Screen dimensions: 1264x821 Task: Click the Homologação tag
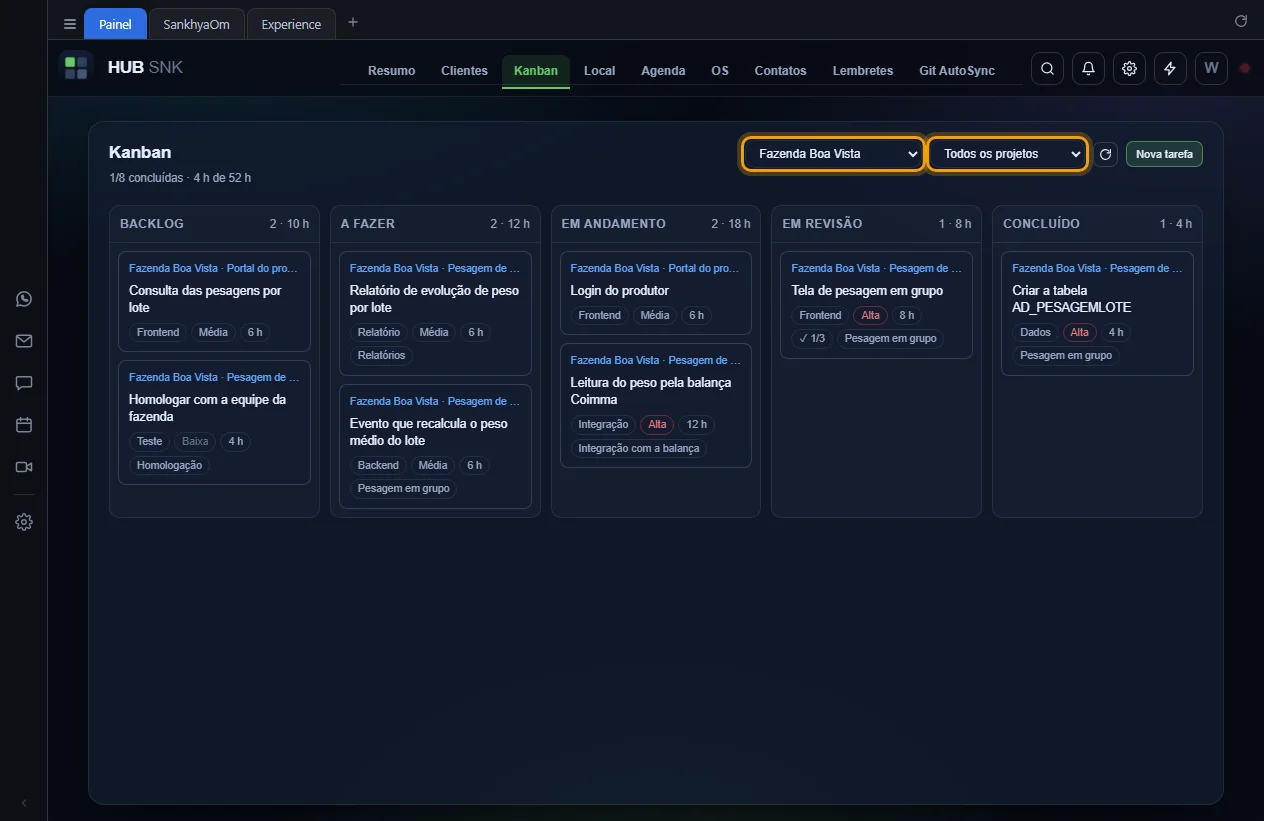point(169,465)
